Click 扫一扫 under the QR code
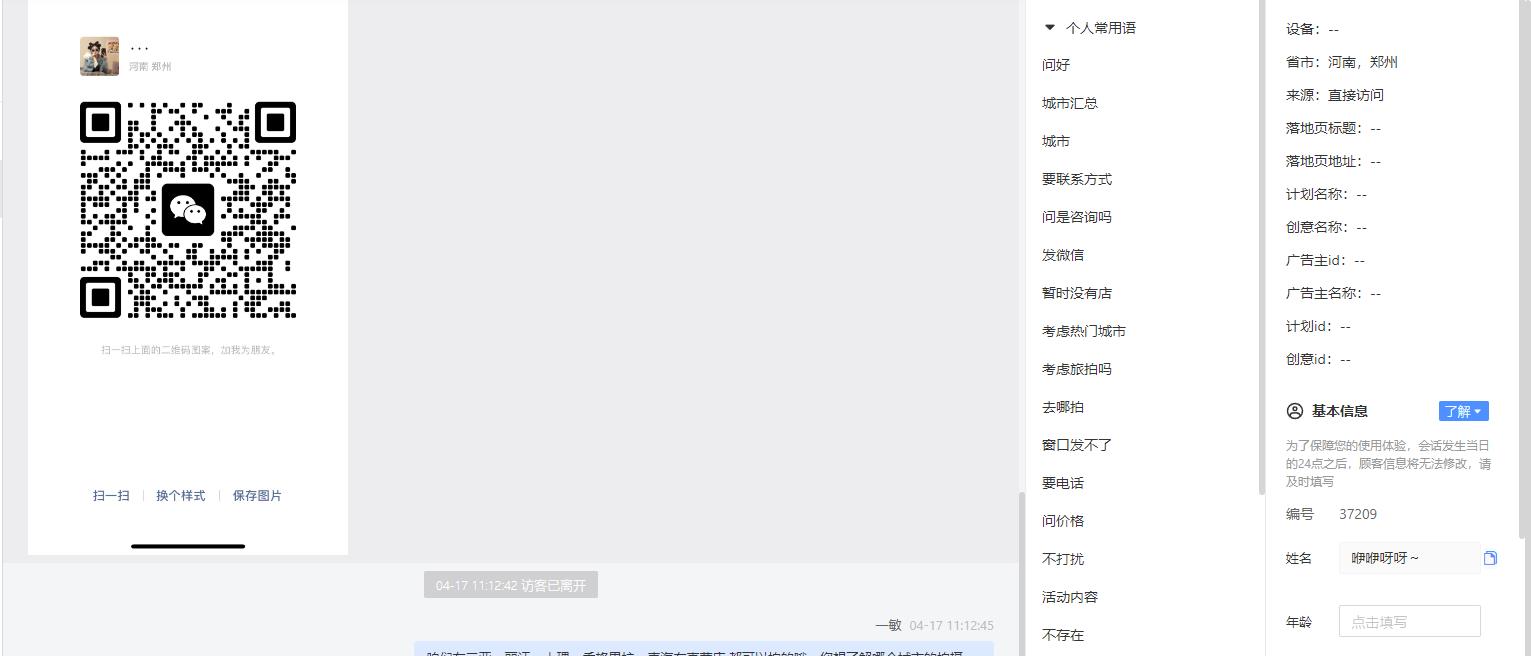1531x656 pixels. [111, 496]
